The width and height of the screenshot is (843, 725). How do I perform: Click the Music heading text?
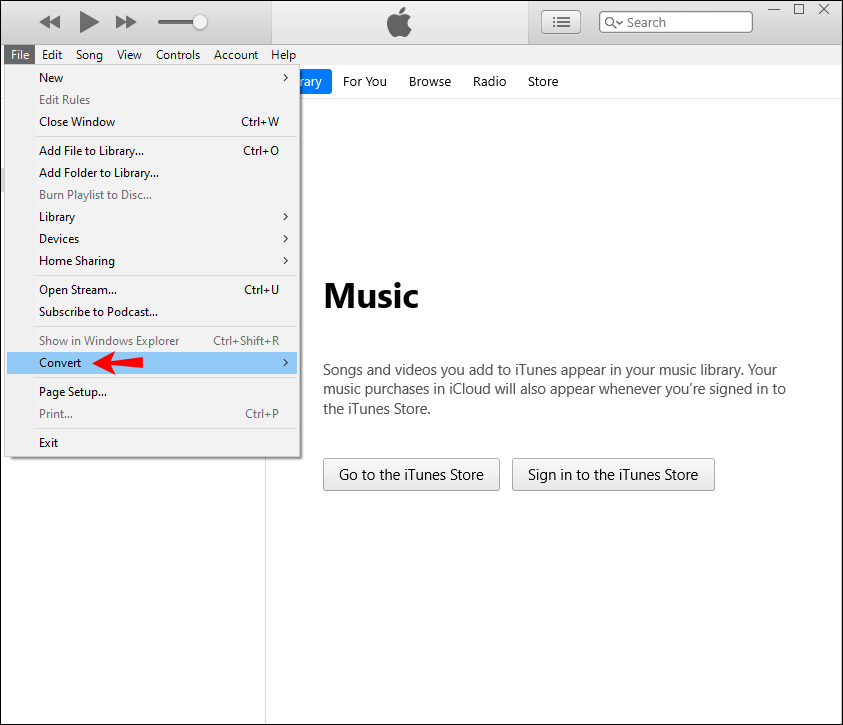point(371,296)
